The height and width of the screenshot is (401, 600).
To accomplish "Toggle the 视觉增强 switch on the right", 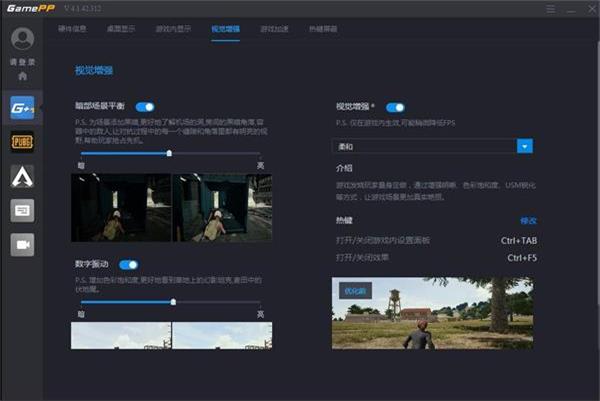I will (x=395, y=108).
